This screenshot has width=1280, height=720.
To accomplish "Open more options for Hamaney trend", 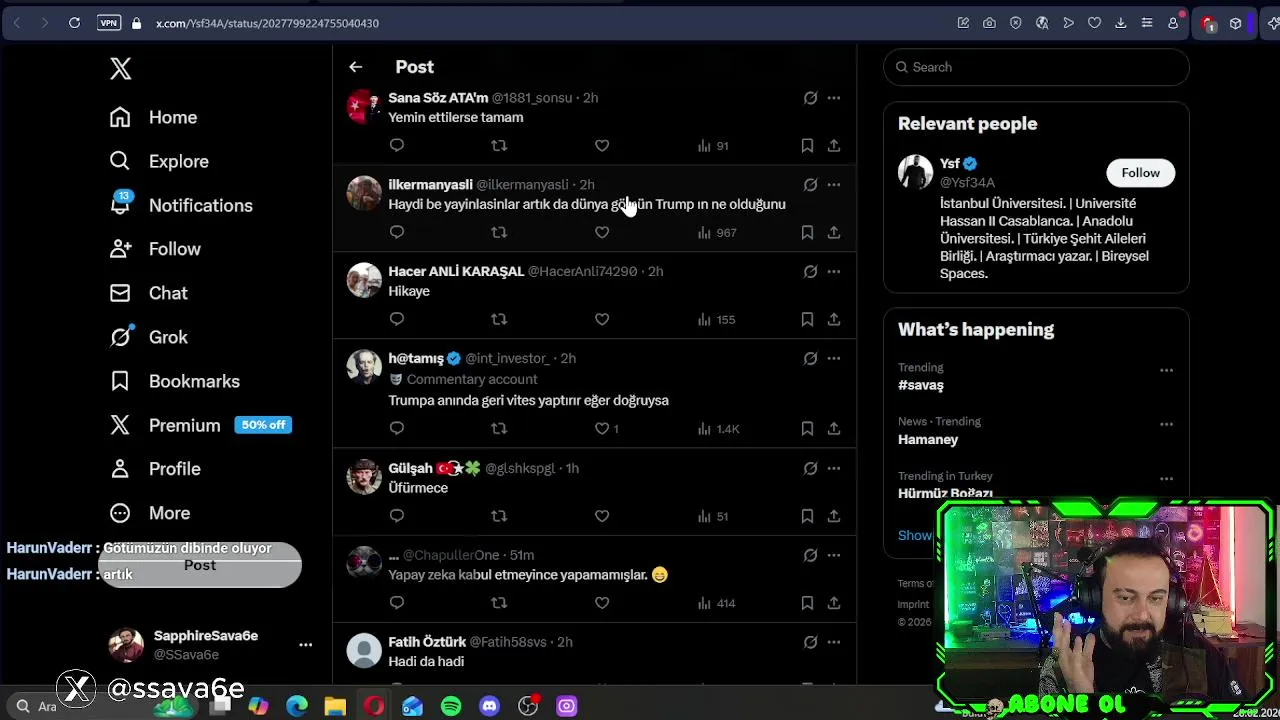I will pos(1166,425).
